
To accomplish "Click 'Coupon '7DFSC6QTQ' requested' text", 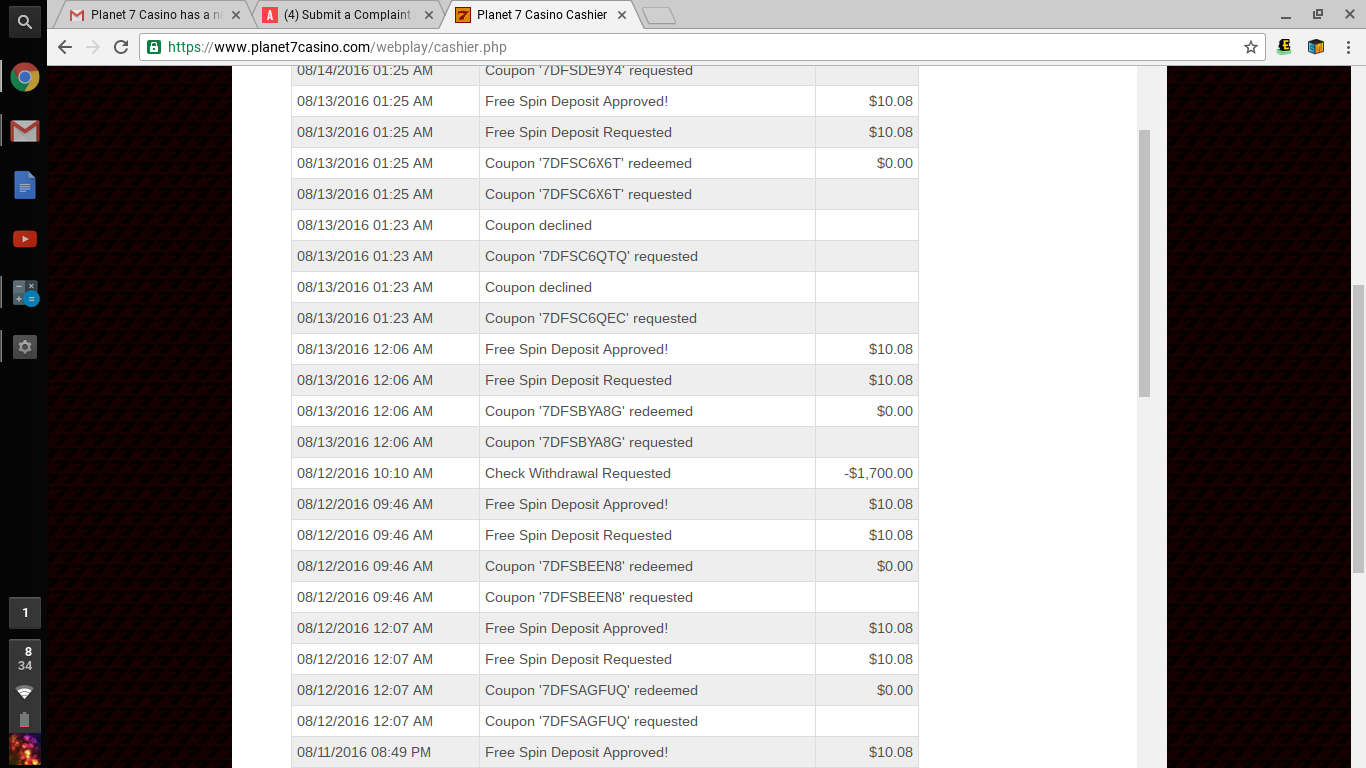I will 591,256.
